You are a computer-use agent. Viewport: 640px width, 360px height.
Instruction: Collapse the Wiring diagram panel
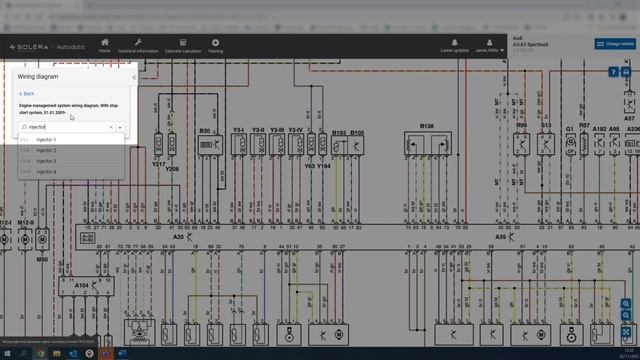pyautogui.click(x=133, y=77)
